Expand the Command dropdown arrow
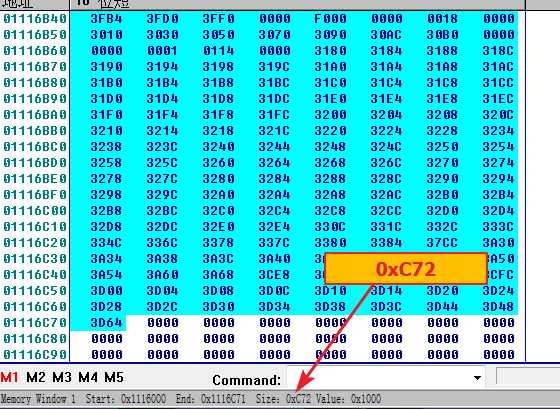Viewport: 560px width, 409px height. pos(477,378)
